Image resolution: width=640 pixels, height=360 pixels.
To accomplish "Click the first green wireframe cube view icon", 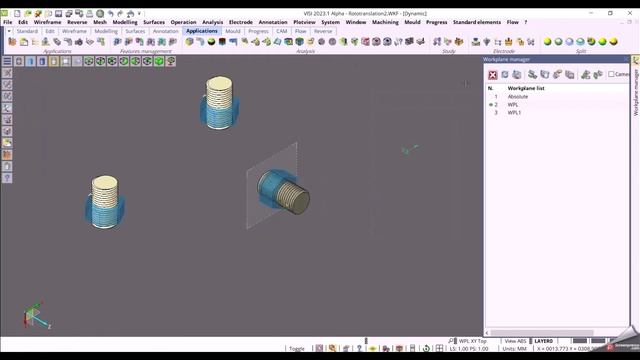I will pos(89,61).
